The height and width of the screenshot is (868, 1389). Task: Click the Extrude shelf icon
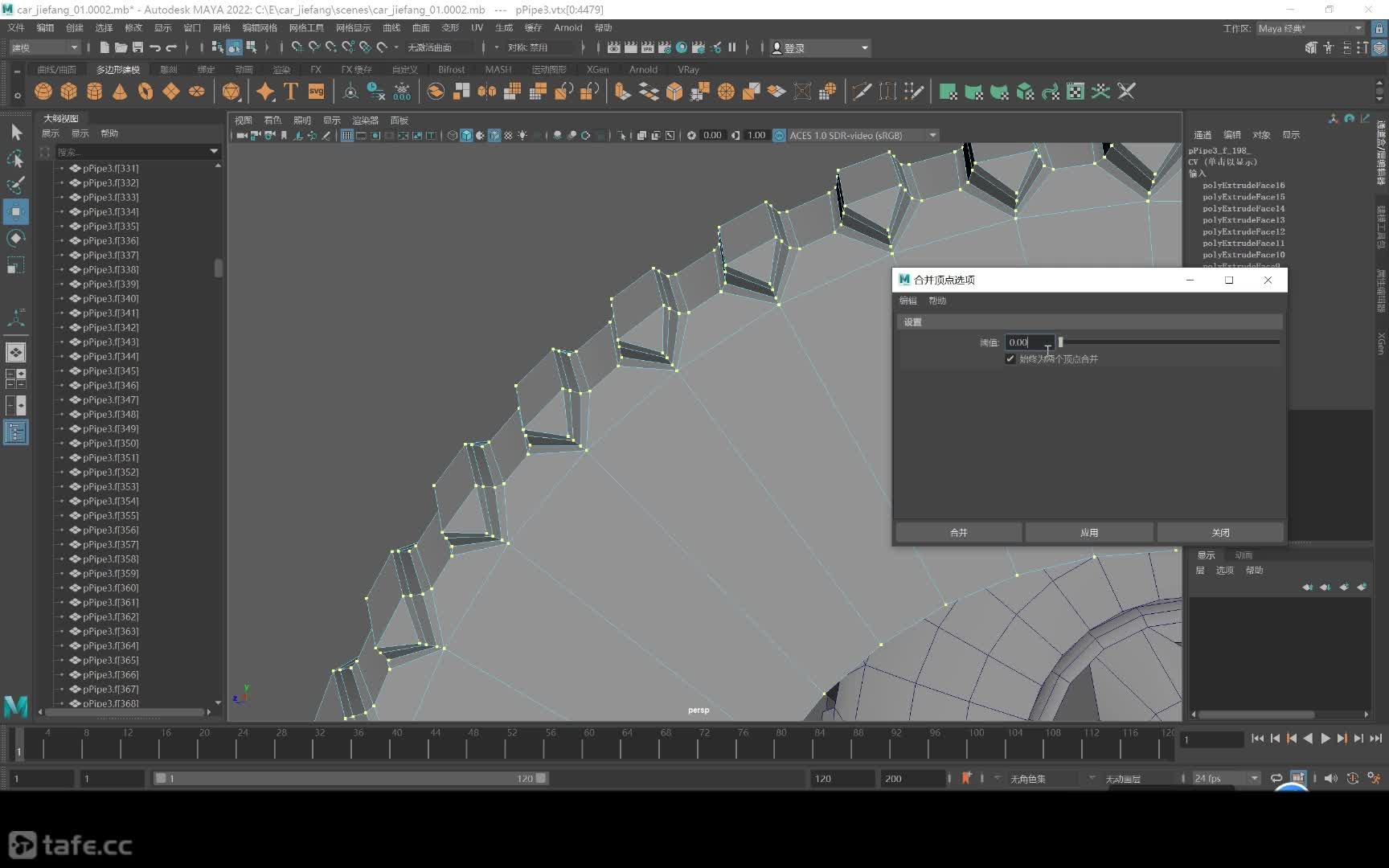coord(623,92)
